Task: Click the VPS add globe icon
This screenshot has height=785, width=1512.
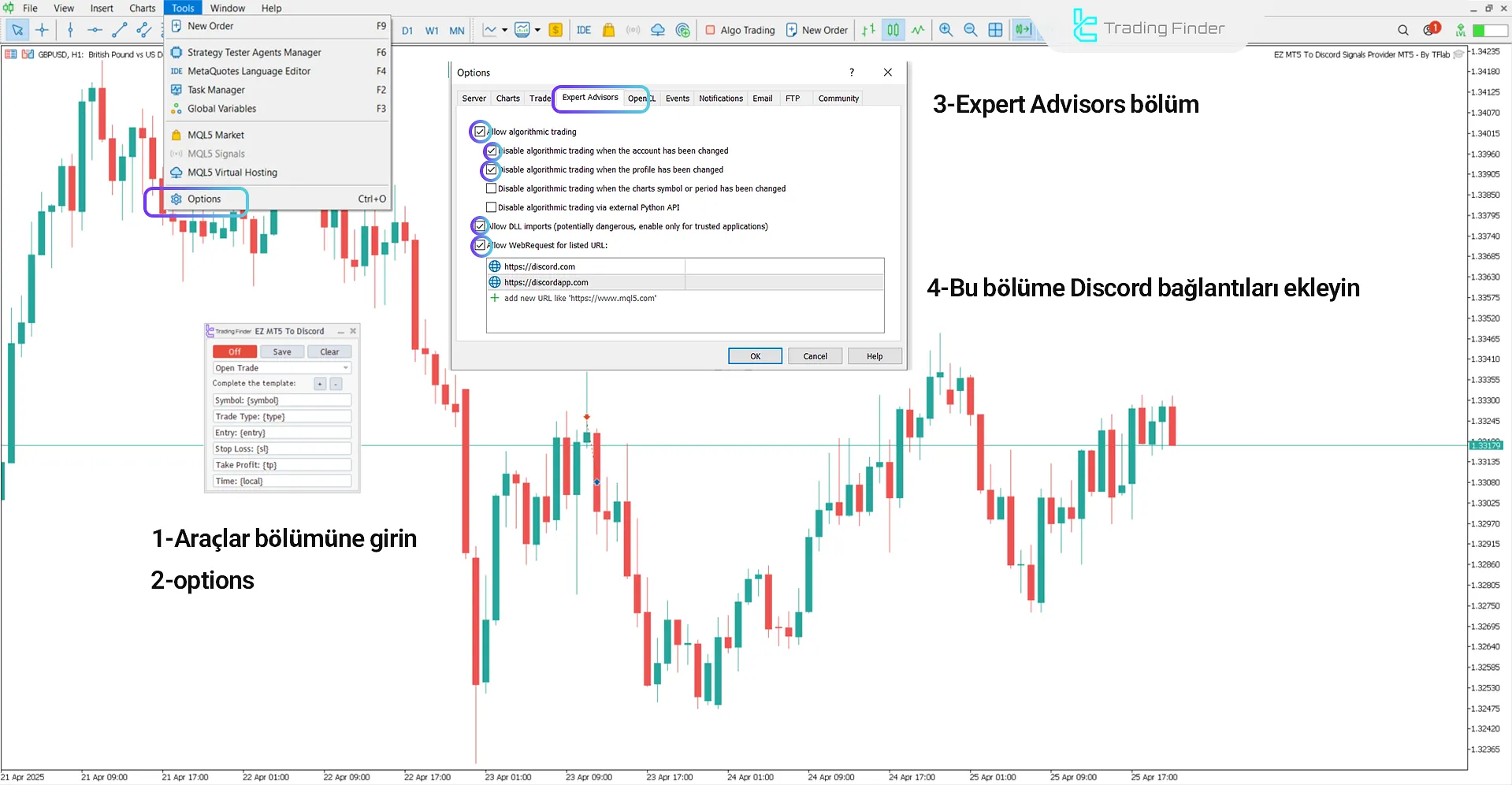Action: pos(683,30)
